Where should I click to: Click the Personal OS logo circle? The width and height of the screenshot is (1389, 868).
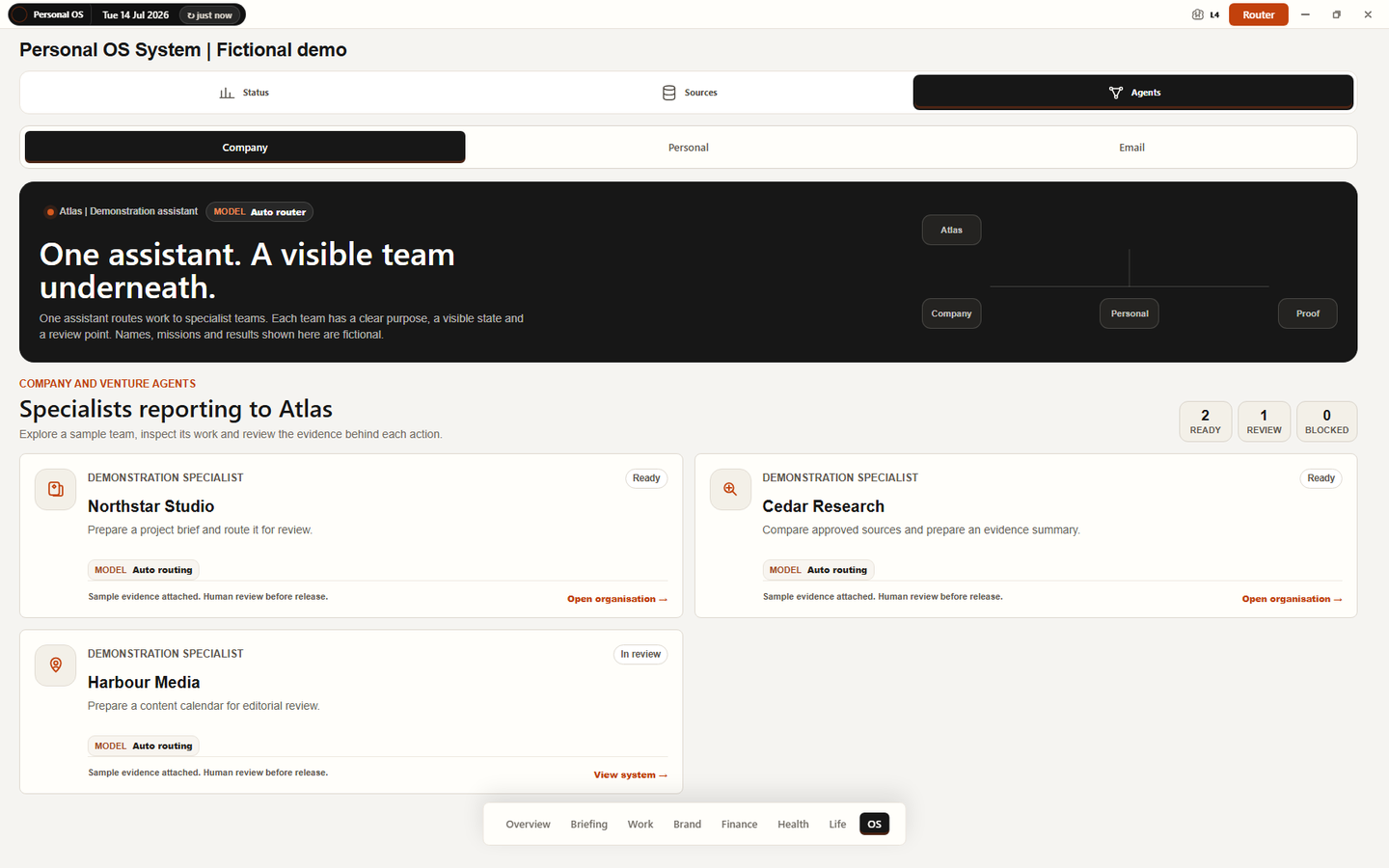(x=18, y=14)
